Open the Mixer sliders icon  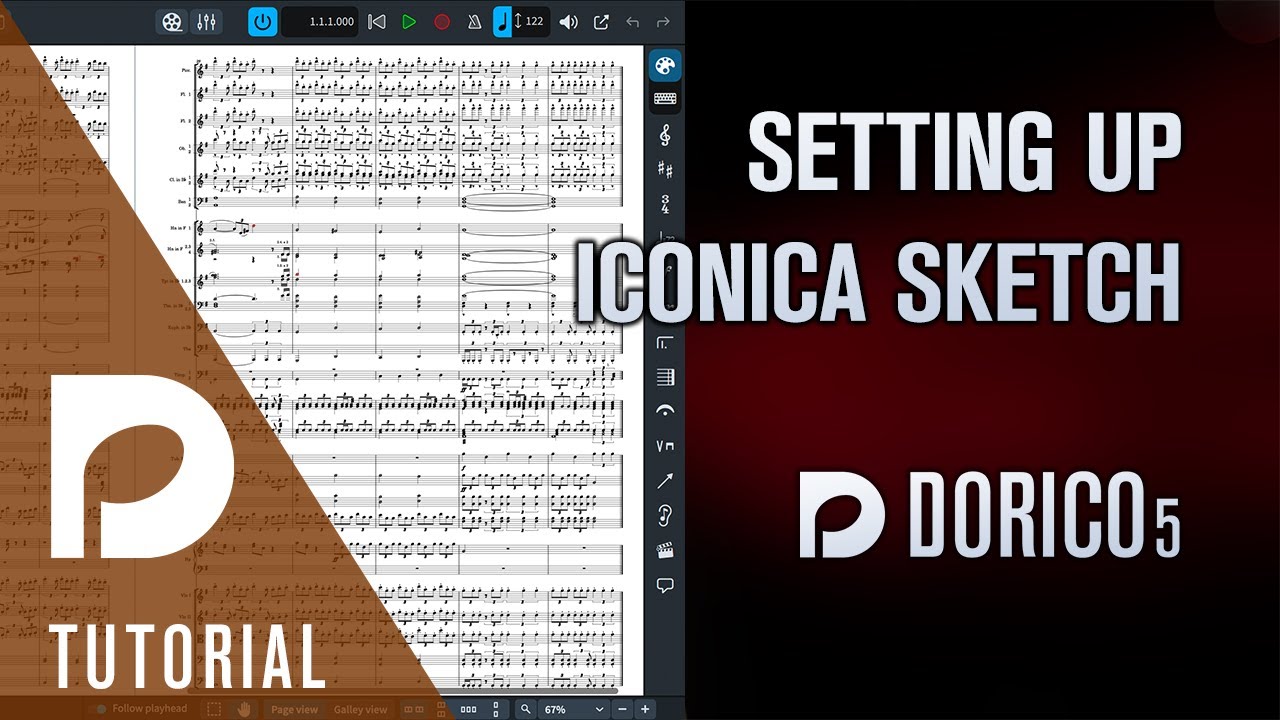coord(207,22)
